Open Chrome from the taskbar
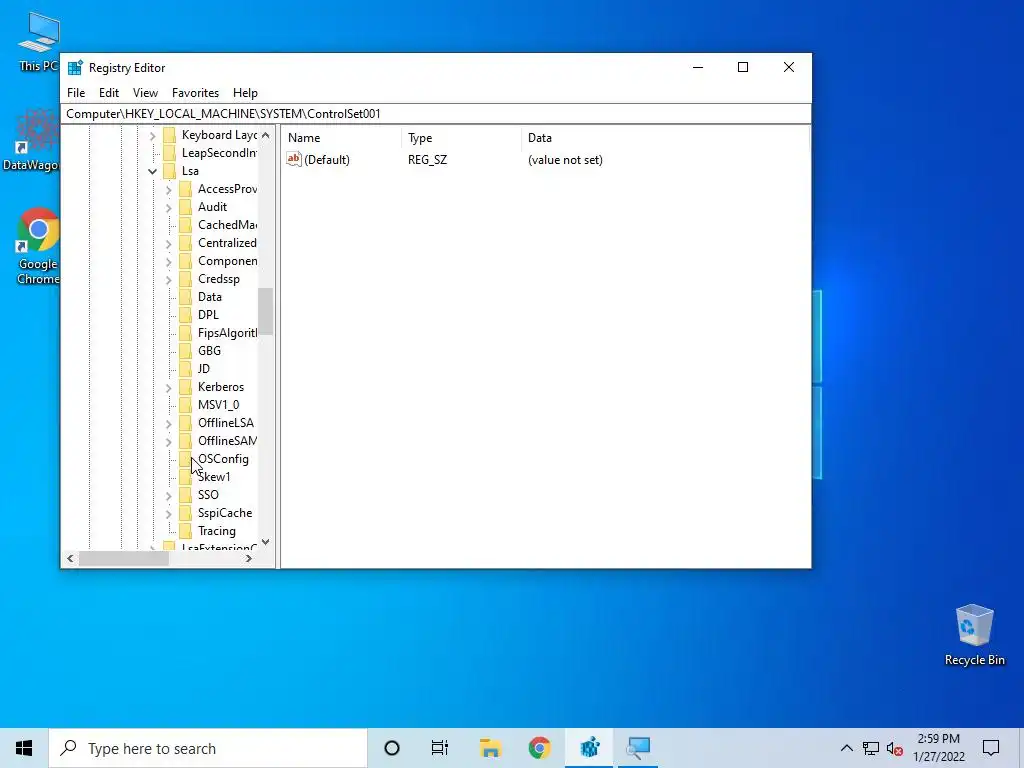This screenshot has width=1024, height=768. (x=539, y=748)
